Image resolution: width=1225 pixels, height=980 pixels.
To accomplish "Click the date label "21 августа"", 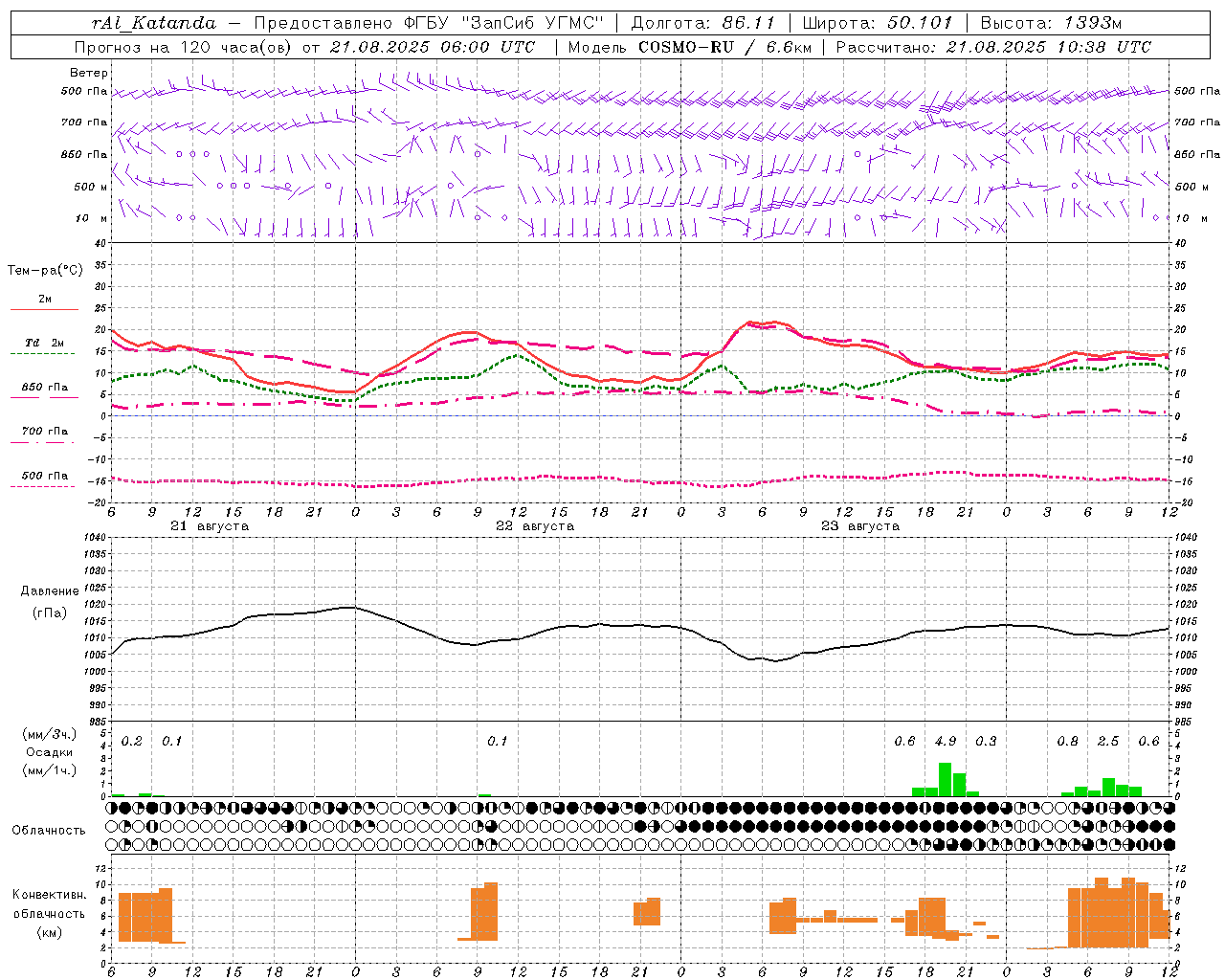I will tap(210, 526).
